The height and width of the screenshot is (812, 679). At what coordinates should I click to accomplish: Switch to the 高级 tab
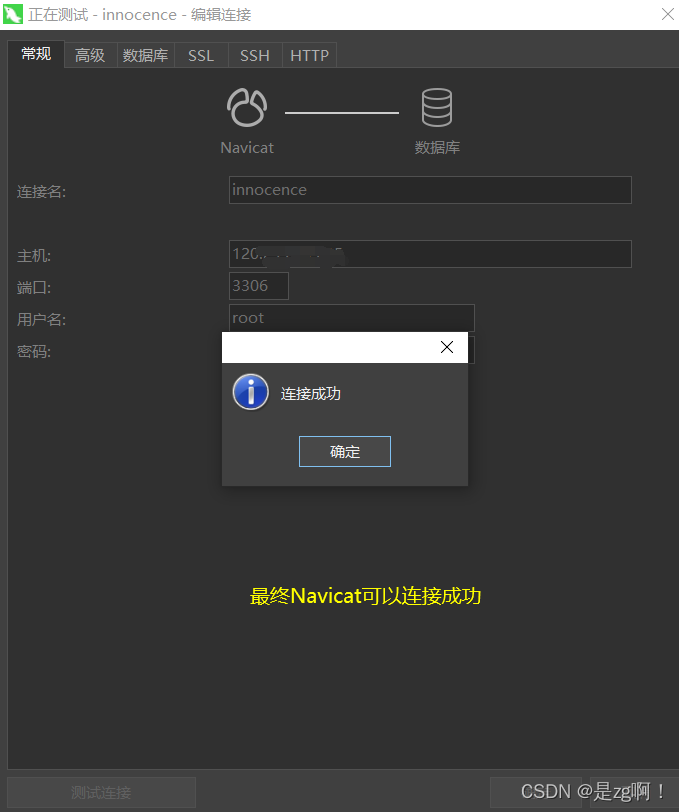[90, 55]
